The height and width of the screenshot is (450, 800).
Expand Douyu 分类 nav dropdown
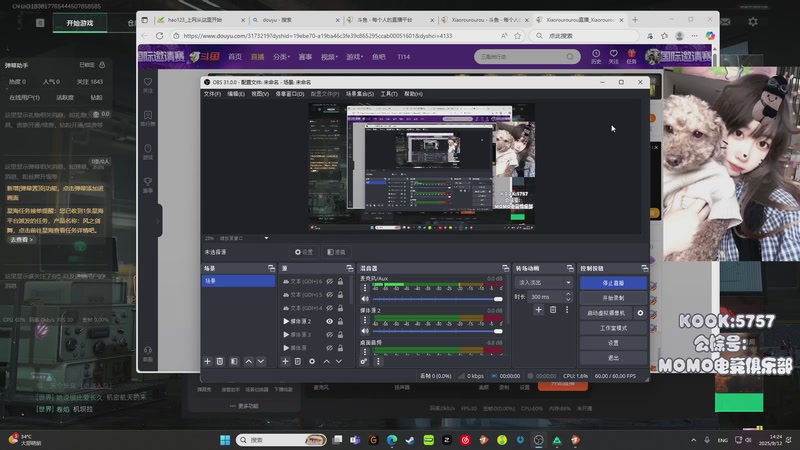[x=281, y=57]
